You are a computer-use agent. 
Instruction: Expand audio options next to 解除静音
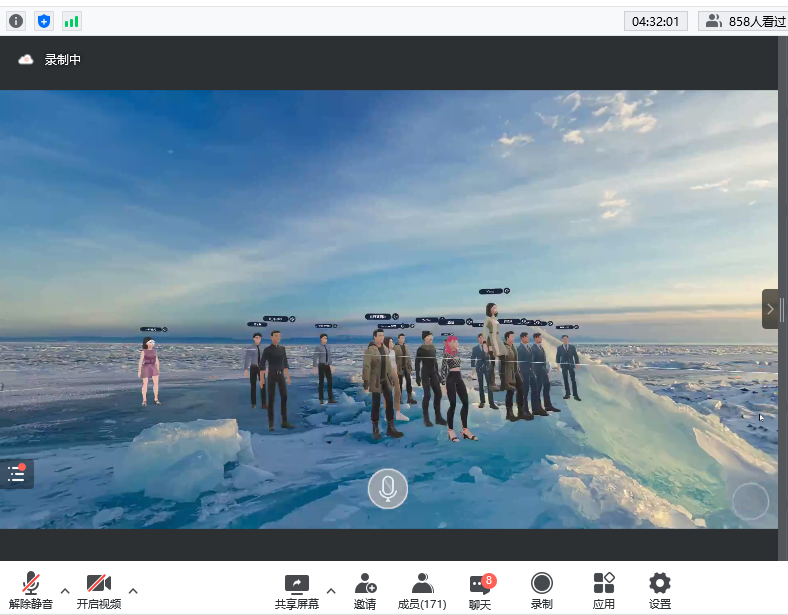65,591
